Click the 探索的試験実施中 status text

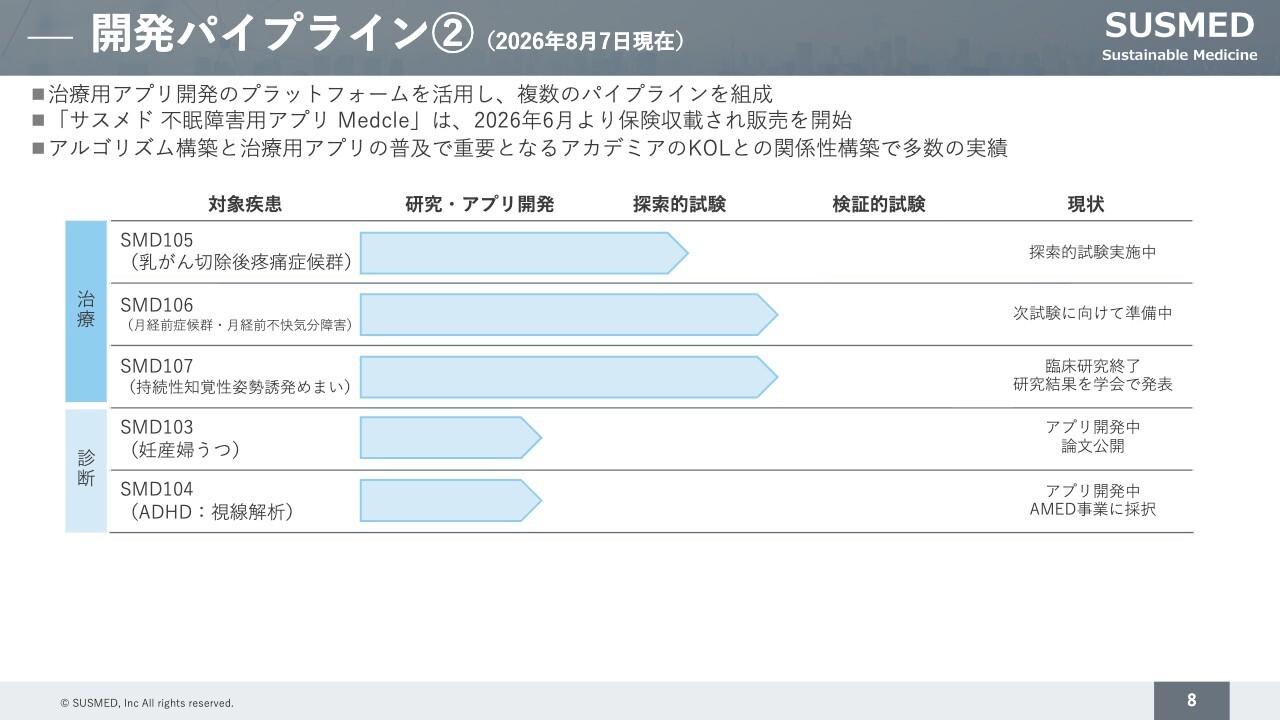tap(1093, 253)
